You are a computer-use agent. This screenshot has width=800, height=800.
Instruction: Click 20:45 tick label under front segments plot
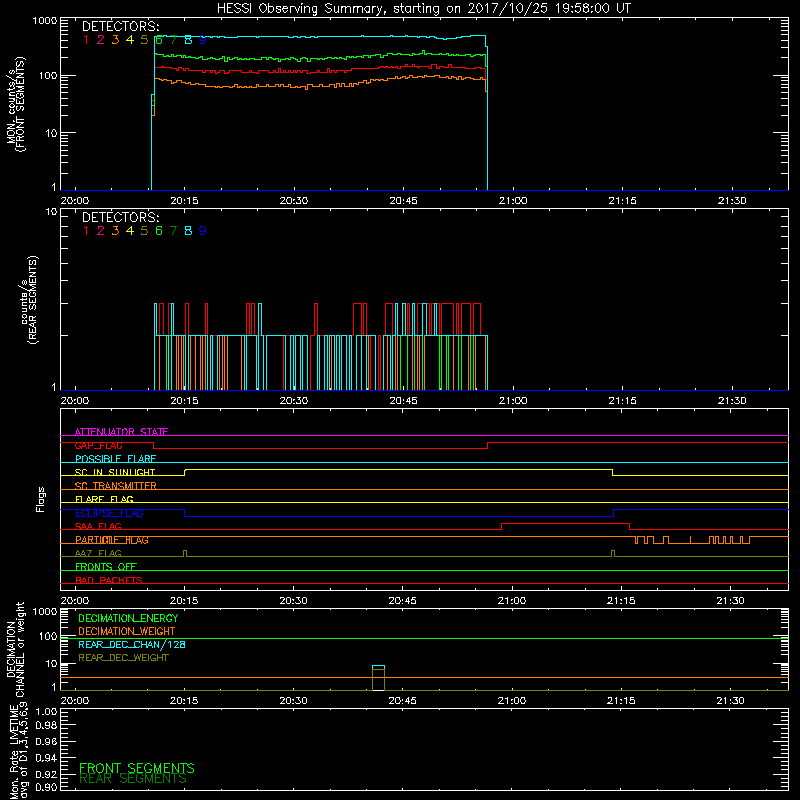(404, 201)
